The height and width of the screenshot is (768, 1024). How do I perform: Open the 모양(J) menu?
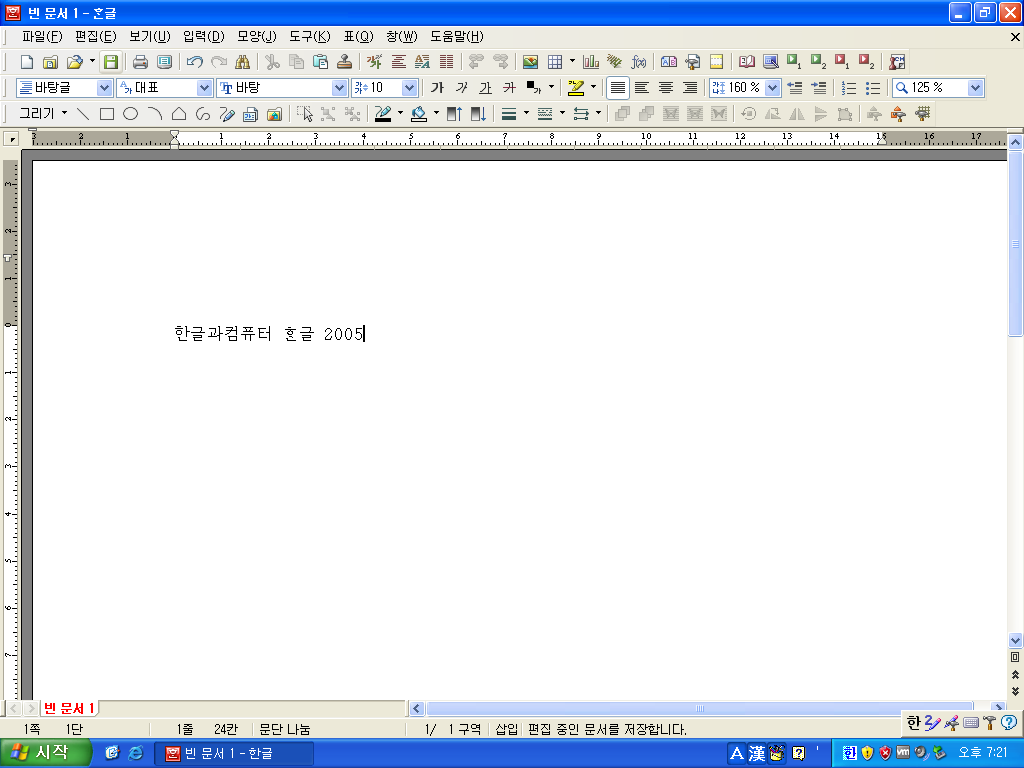(x=257, y=37)
